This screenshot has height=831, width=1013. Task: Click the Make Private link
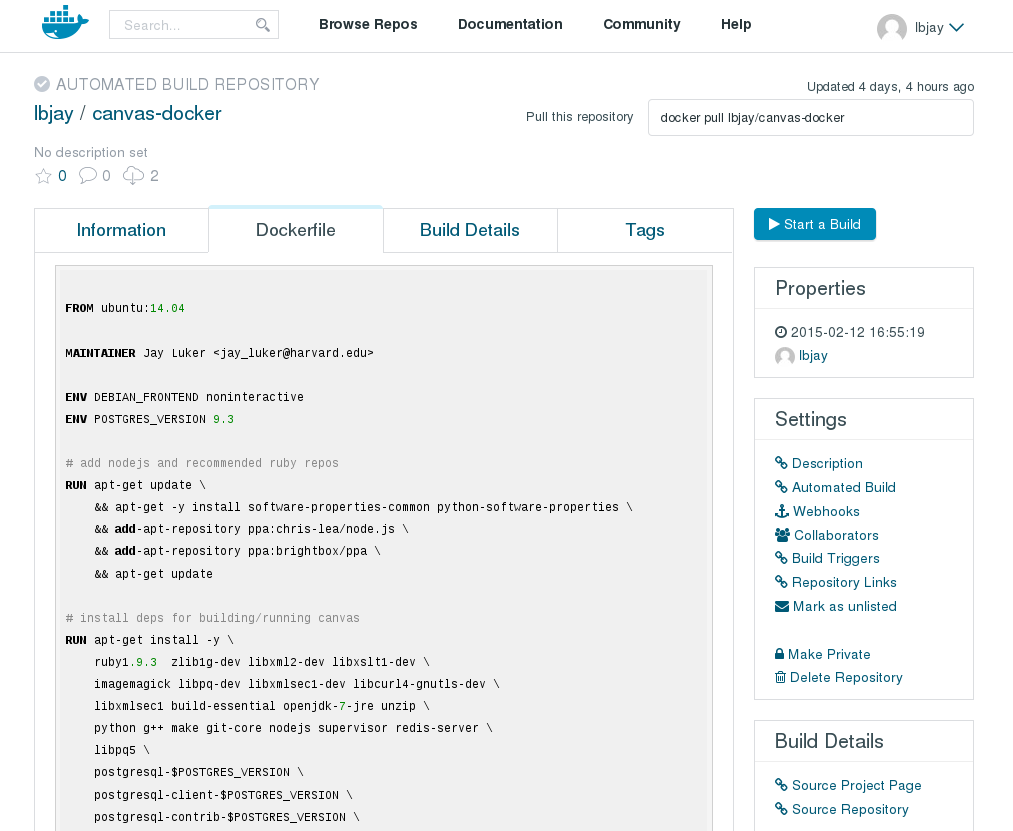point(829,654)
